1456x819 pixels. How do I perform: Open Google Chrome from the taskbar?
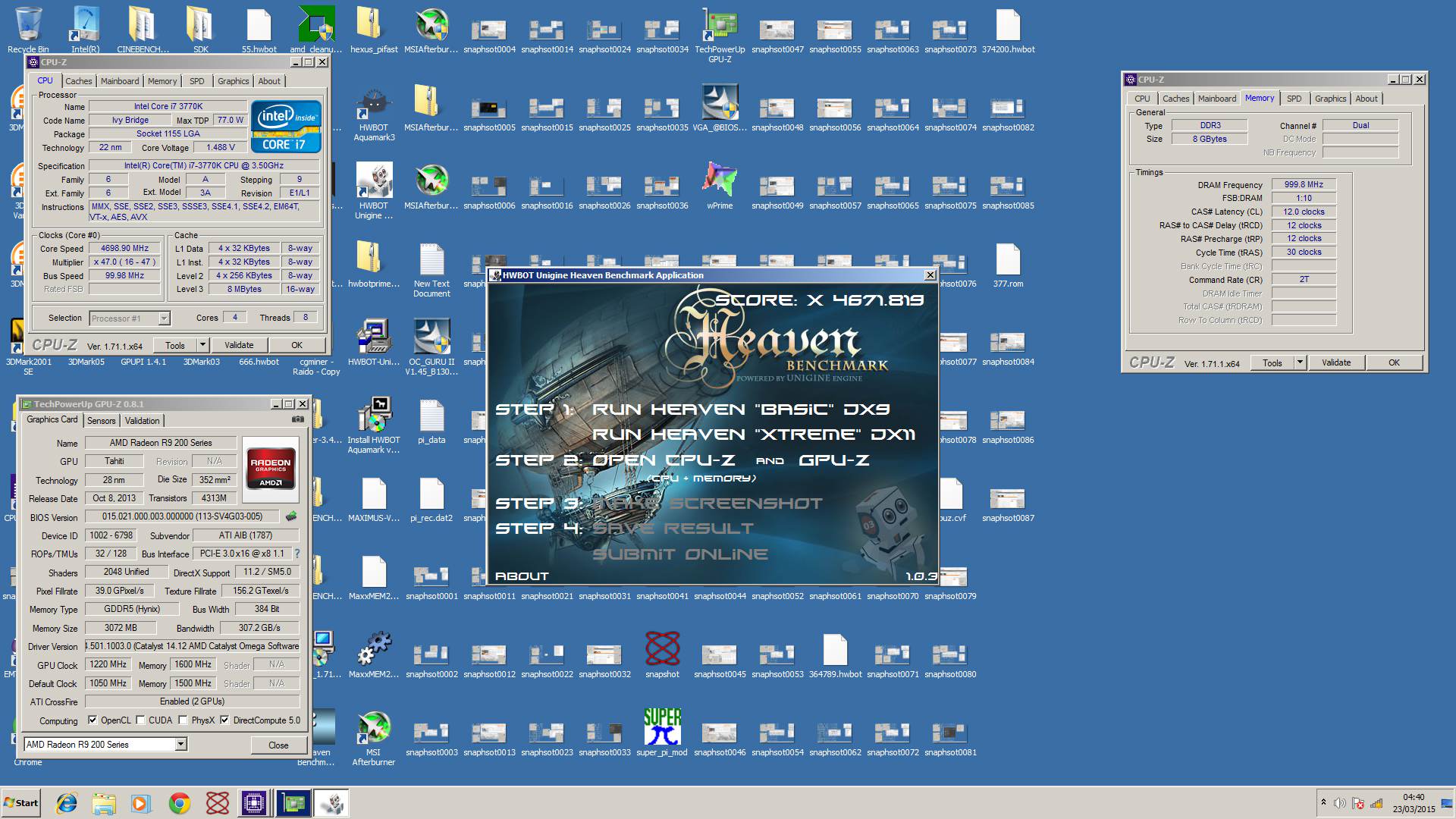tap(180, 803)
